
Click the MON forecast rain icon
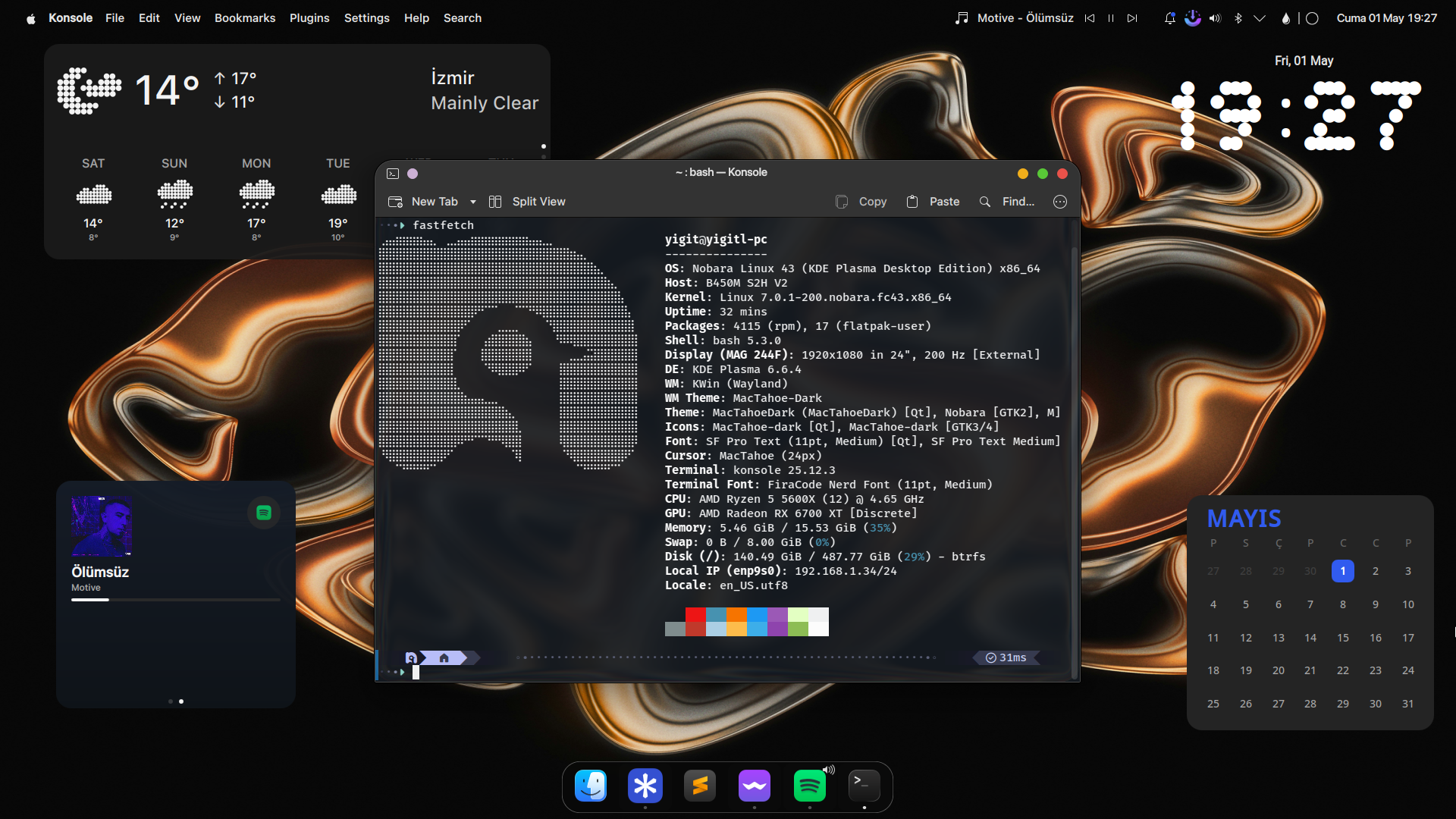tap(256, 195)
